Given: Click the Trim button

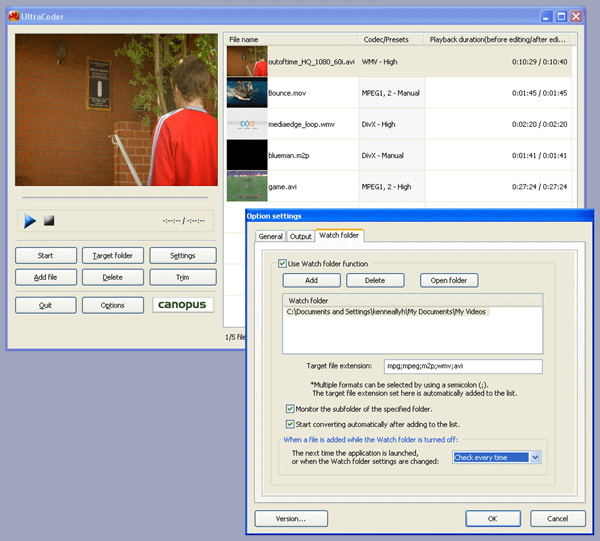Looking at the screenshot, I should pos(183,277).
